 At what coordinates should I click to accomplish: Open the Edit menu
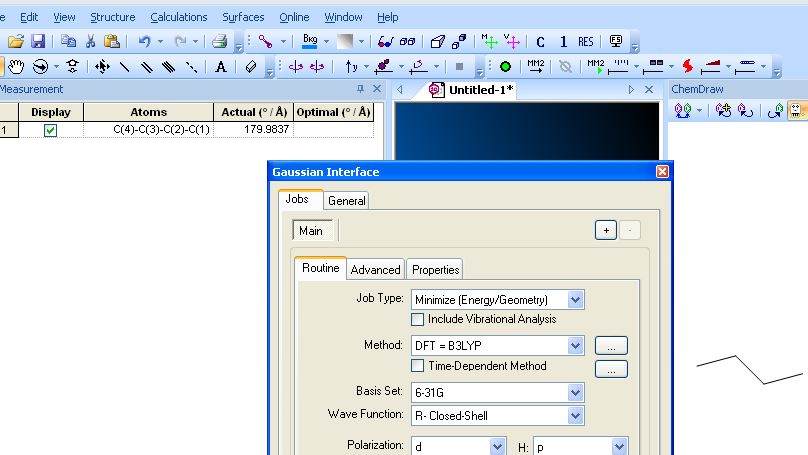click(29, 17)
